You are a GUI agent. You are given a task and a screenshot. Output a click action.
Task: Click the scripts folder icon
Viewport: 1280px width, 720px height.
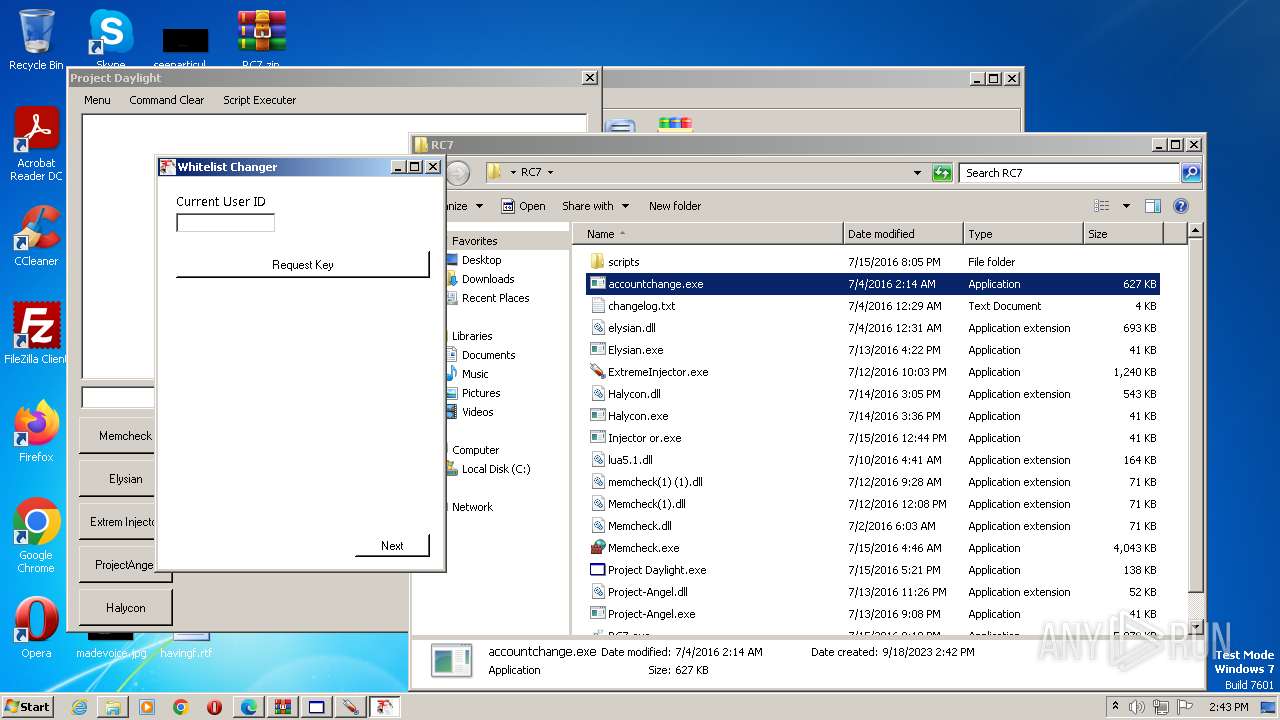598,262
